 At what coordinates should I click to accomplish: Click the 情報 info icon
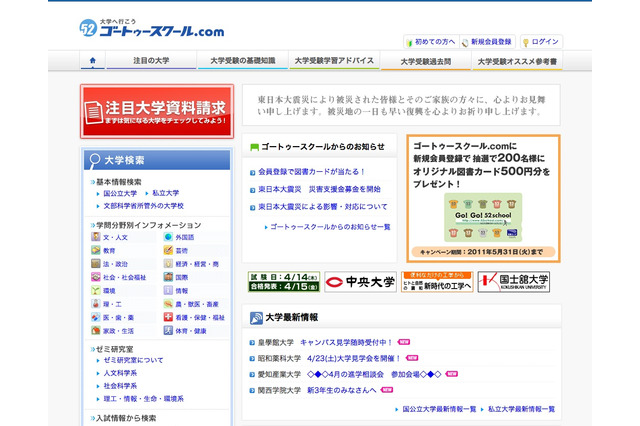[x=168, y=291]
